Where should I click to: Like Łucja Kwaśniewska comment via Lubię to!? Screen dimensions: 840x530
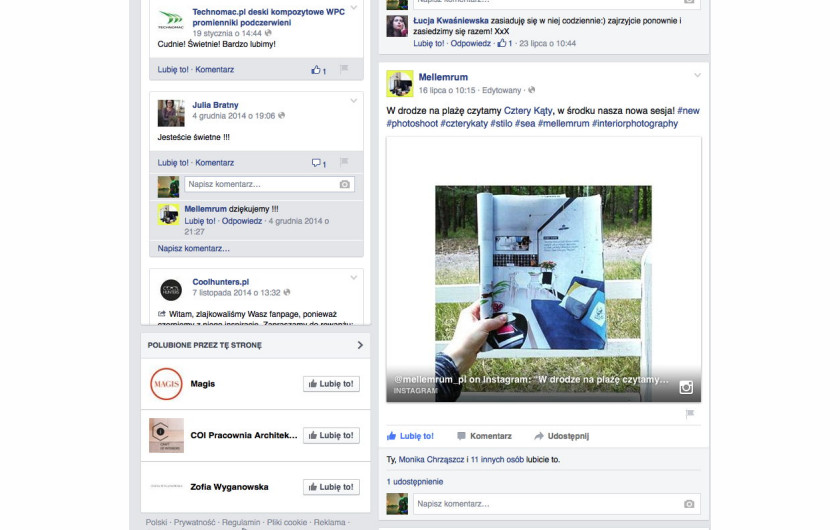coord(429,43)
